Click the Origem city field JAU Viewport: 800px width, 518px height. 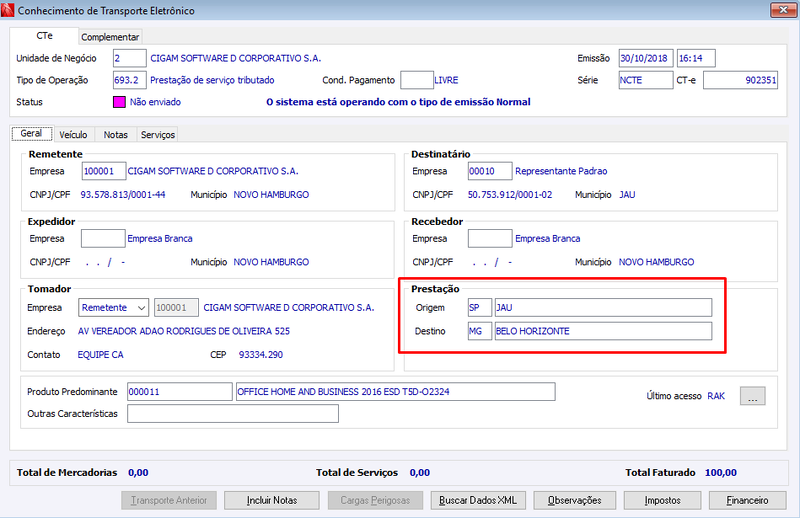603,308
